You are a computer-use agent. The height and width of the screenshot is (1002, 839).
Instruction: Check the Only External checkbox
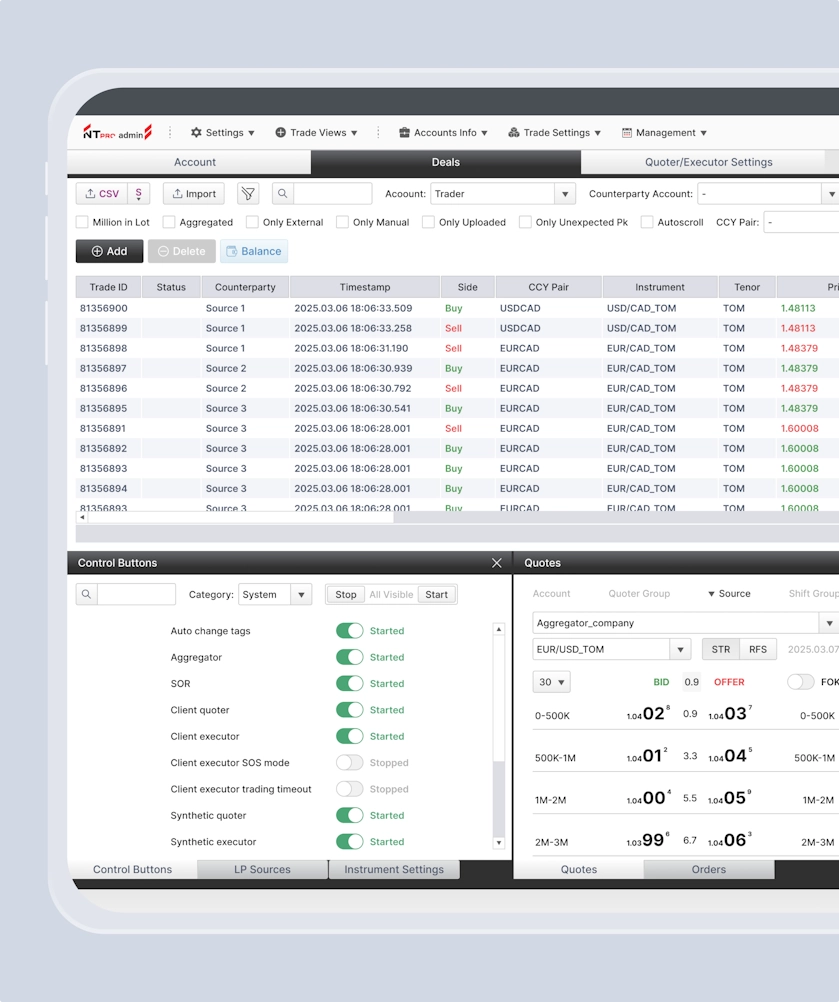[x=253, y=223]
